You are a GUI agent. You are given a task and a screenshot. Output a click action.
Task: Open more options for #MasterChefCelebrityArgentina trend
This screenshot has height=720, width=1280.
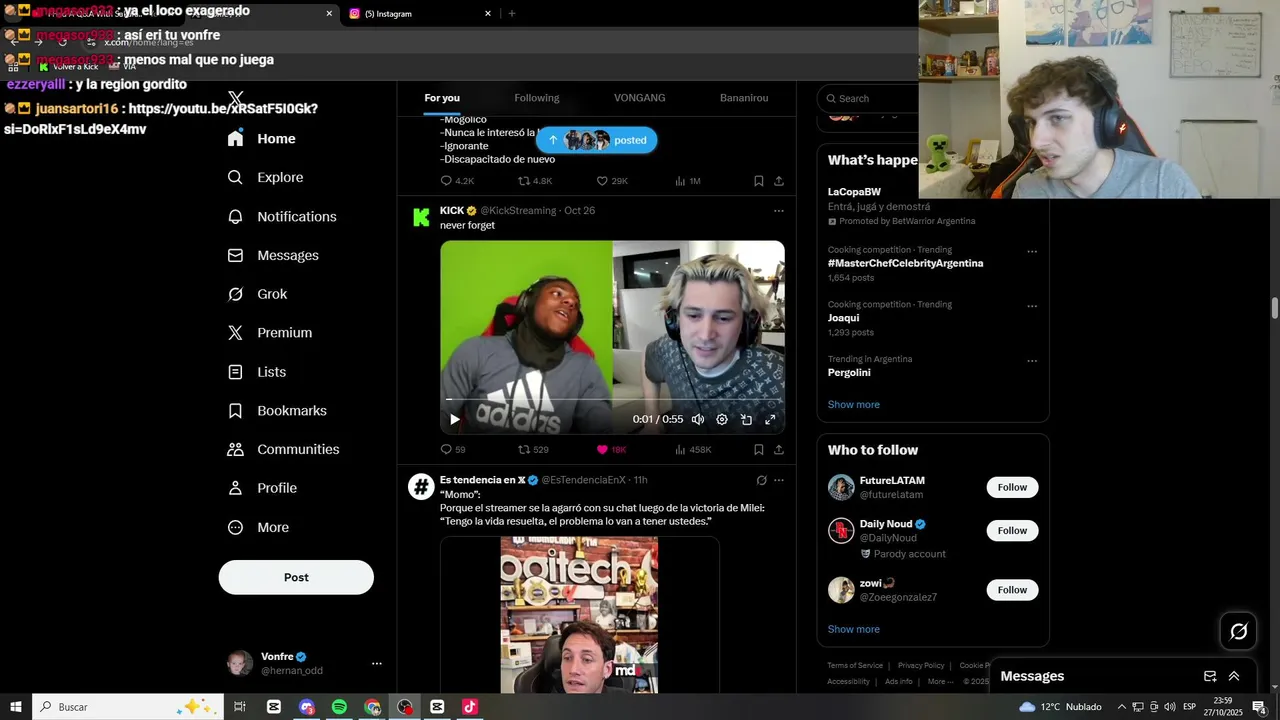(1032, 252)
